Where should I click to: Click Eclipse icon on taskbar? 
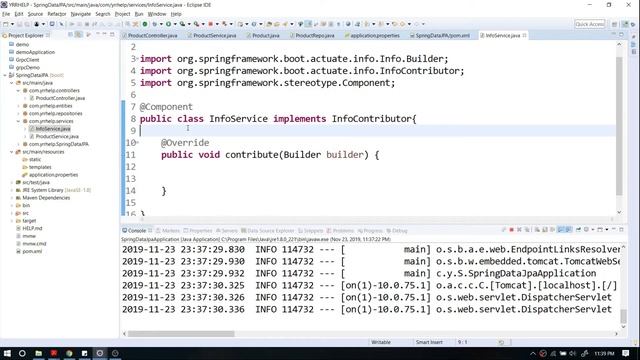[x=100, y=353]
